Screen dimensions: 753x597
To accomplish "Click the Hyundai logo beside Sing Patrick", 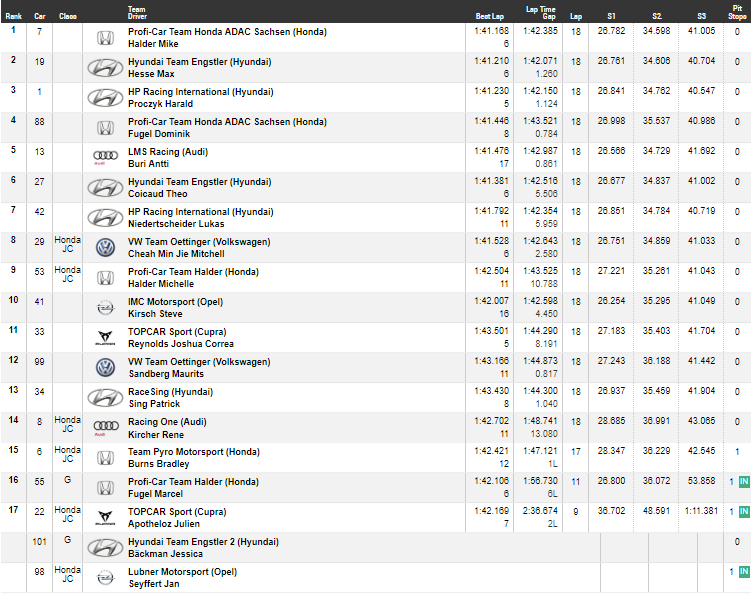I will point(105,398).
